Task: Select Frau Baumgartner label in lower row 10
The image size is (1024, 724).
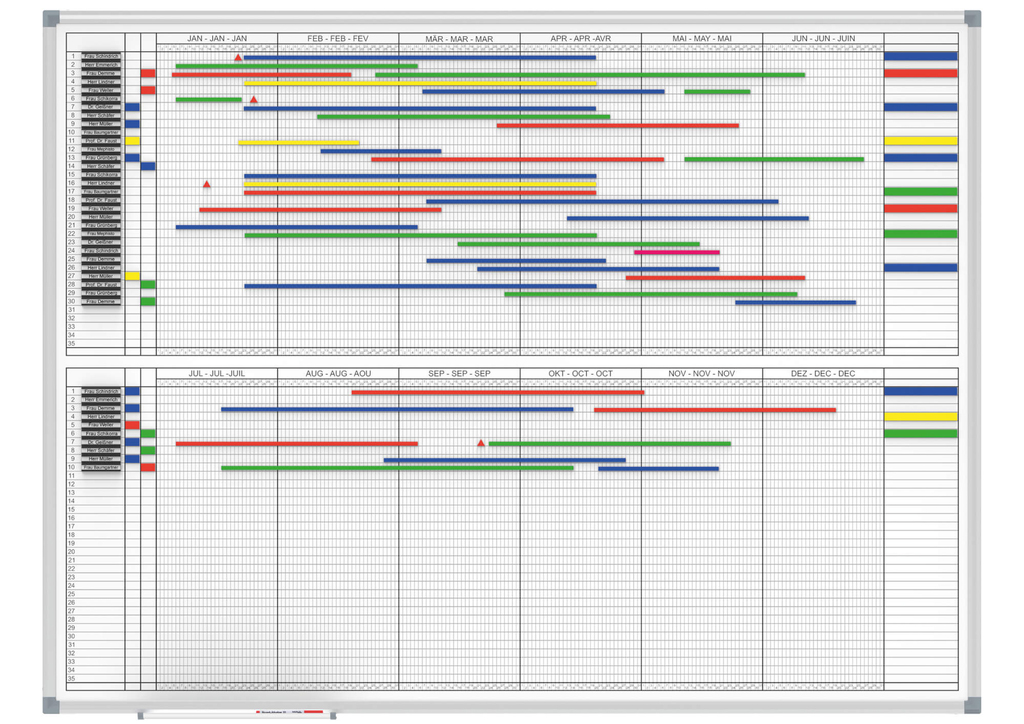Action: point(102,467)
